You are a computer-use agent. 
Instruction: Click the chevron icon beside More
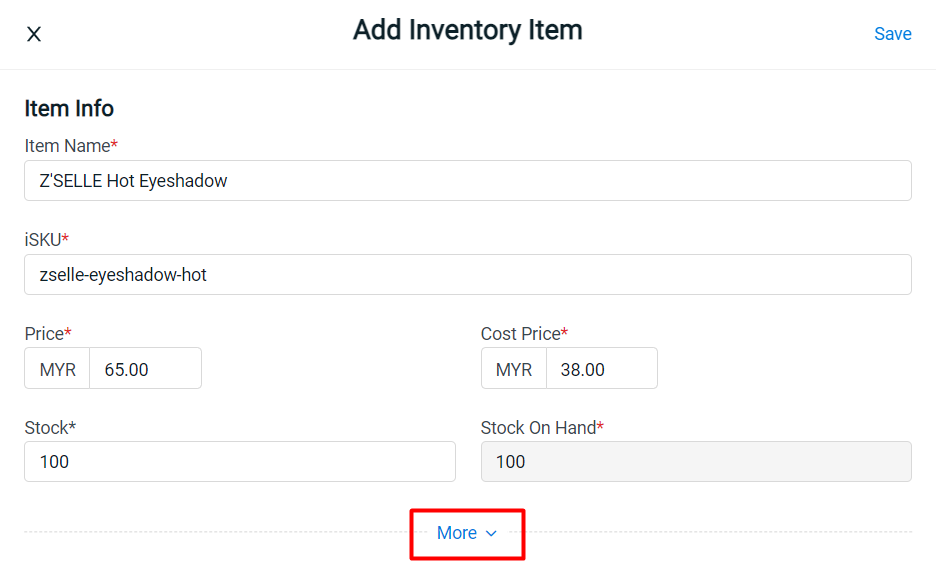(491, 533)
